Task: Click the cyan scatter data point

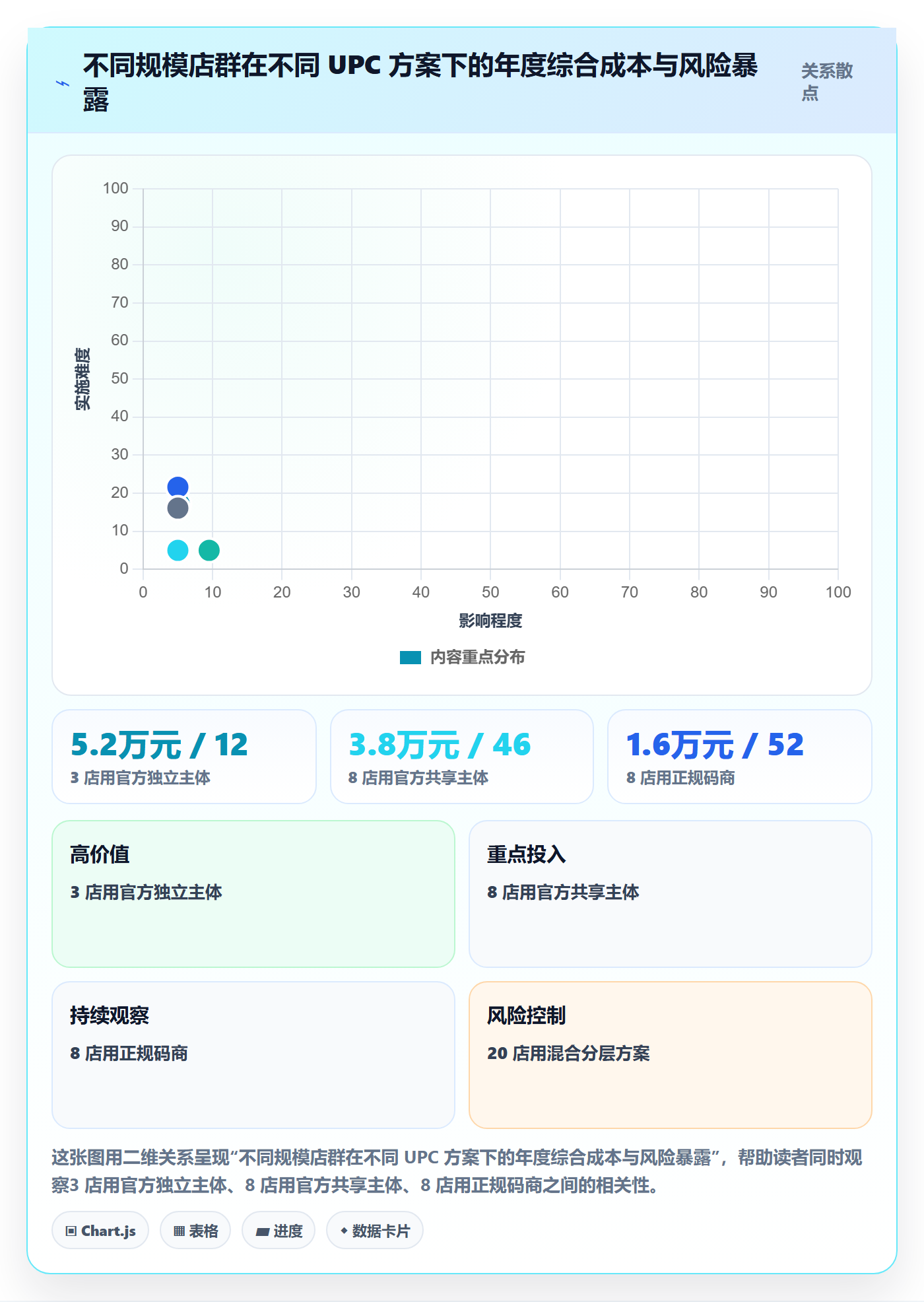Action: tap(178, 550)
